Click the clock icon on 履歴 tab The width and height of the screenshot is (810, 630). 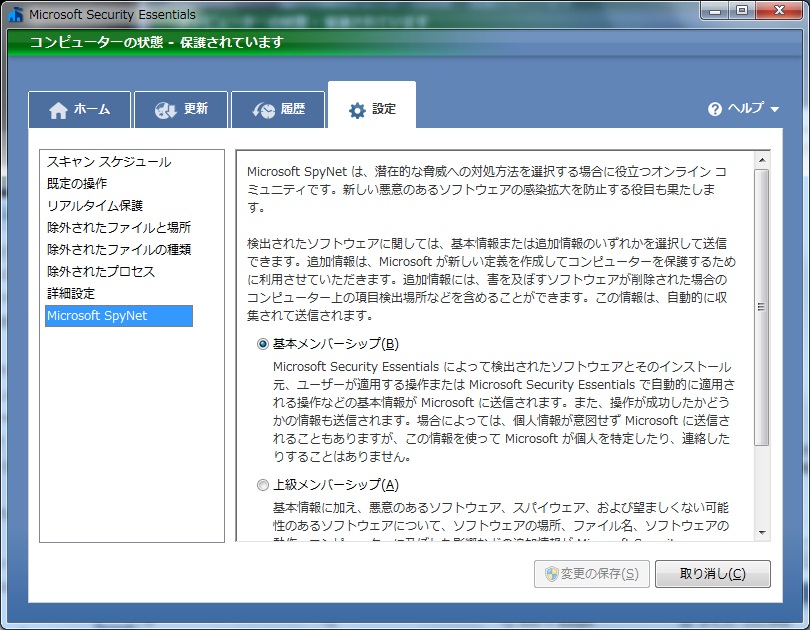coord(263,110)
